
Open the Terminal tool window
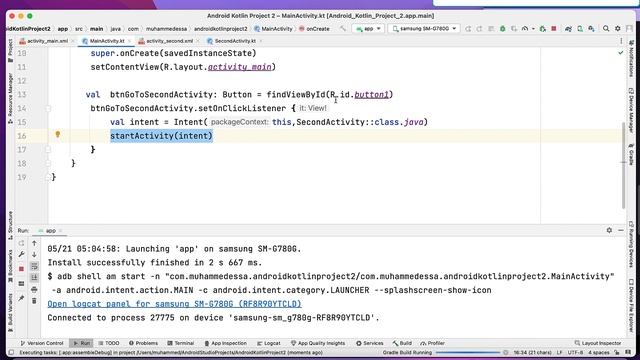181,343
